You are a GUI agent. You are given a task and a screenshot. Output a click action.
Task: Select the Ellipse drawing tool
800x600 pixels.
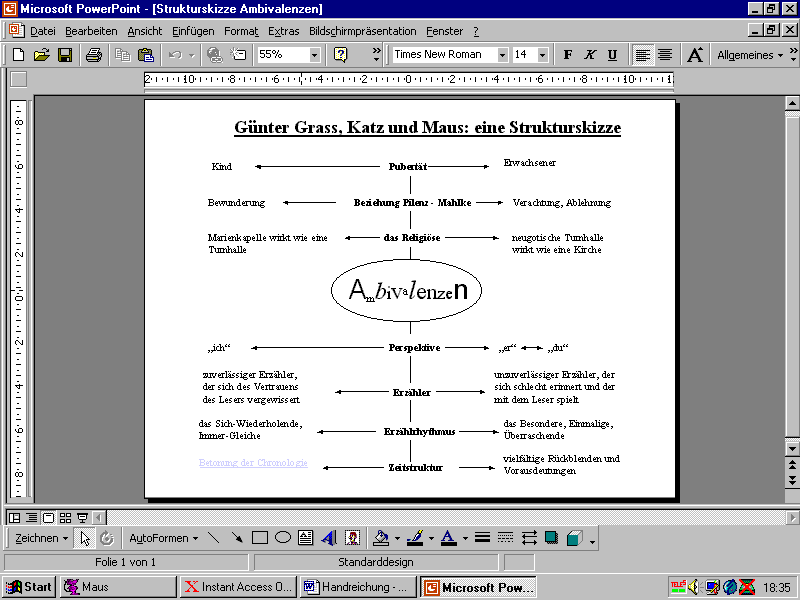(x=283, y=538)
